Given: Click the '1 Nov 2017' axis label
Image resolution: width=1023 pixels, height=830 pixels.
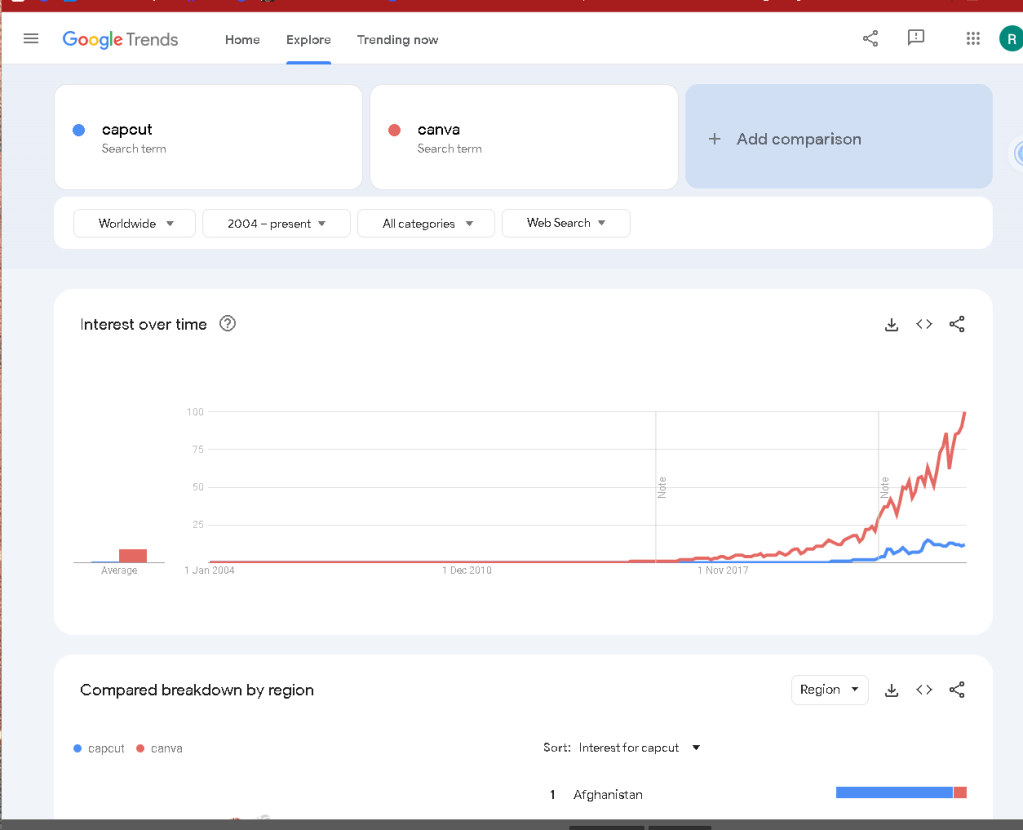Looking at the screenshot, I should coord(723,570).
